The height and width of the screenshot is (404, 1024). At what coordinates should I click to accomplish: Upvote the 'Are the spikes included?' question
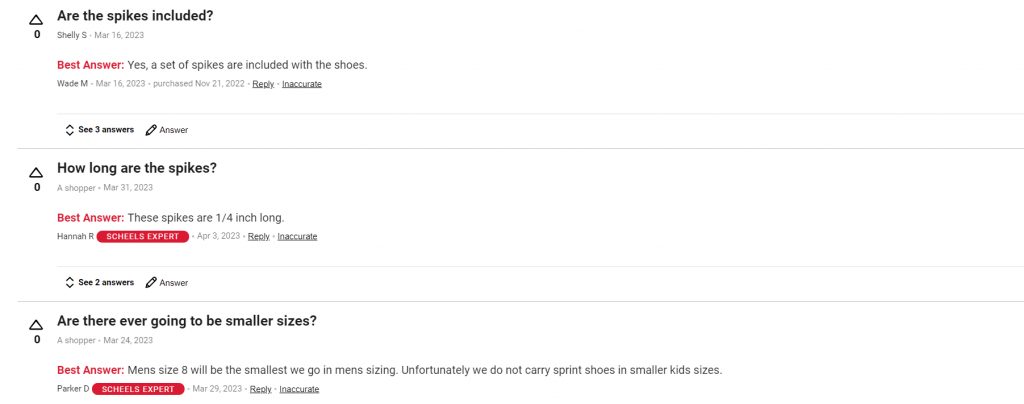[37, 20]
